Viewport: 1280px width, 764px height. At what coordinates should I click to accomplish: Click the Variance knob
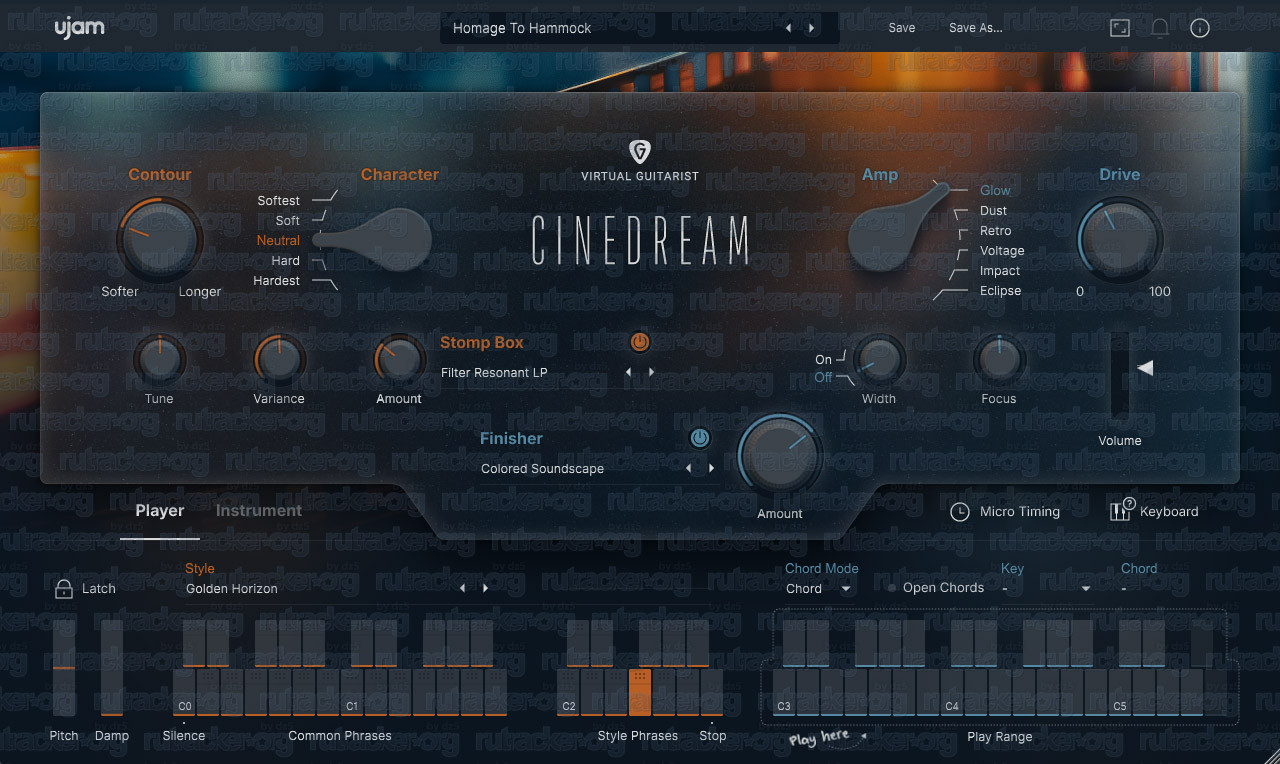279,359
